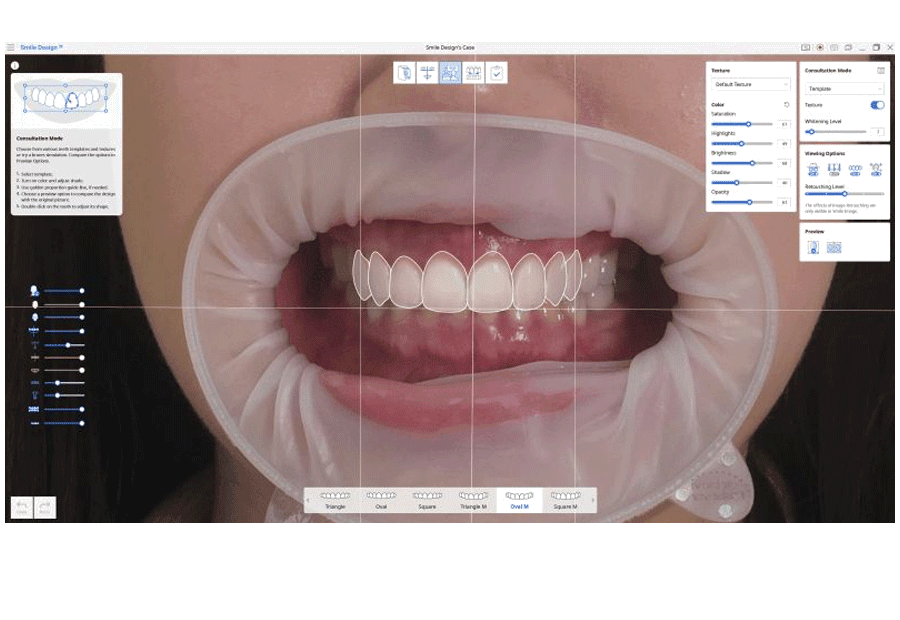Viewport: 900px width, 620px height.
Task: Click the Redo button
Action: [45, 507]
